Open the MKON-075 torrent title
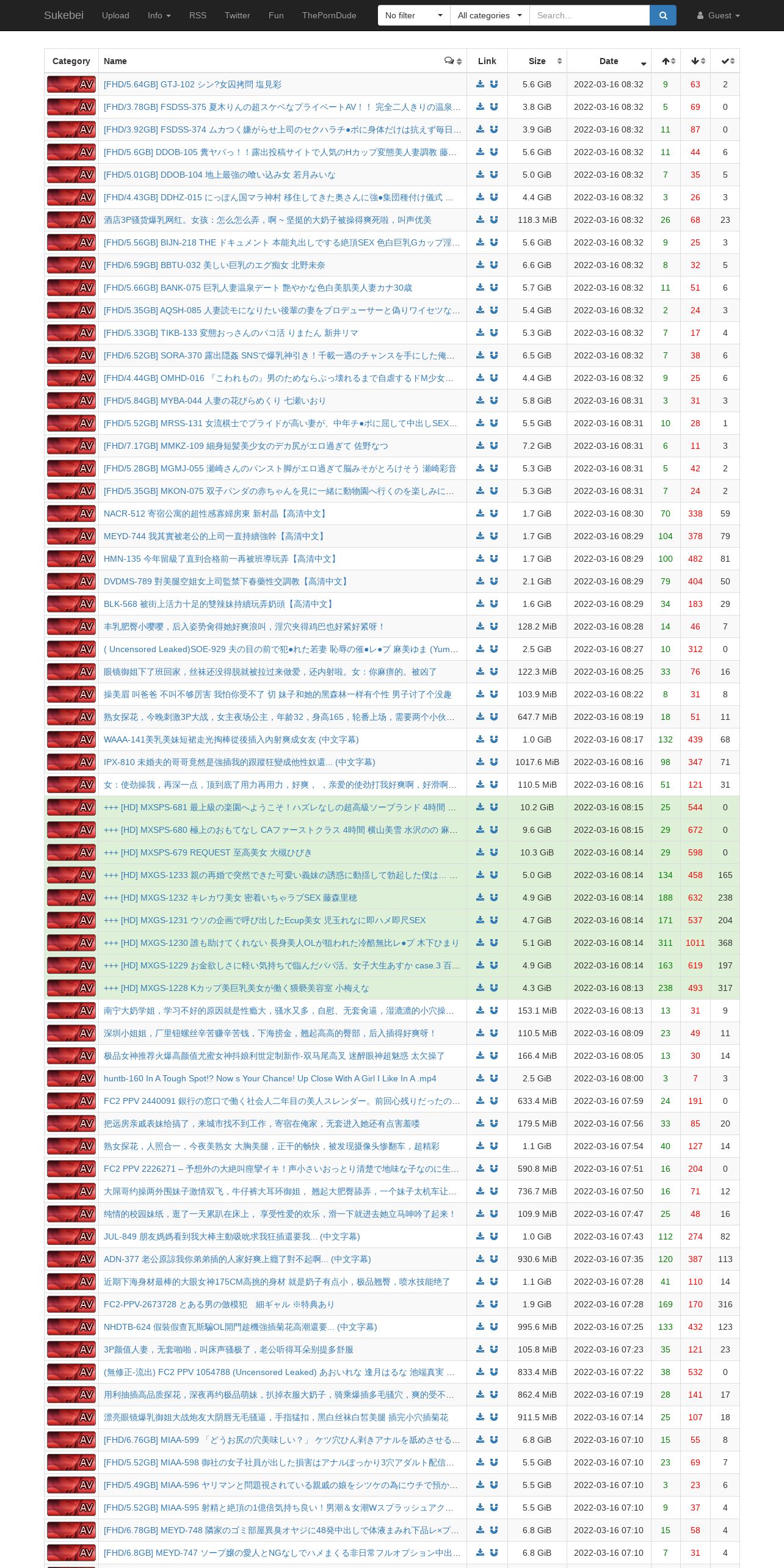Image resolution: width=784 pixels, height=1568 pixels. 279,491
